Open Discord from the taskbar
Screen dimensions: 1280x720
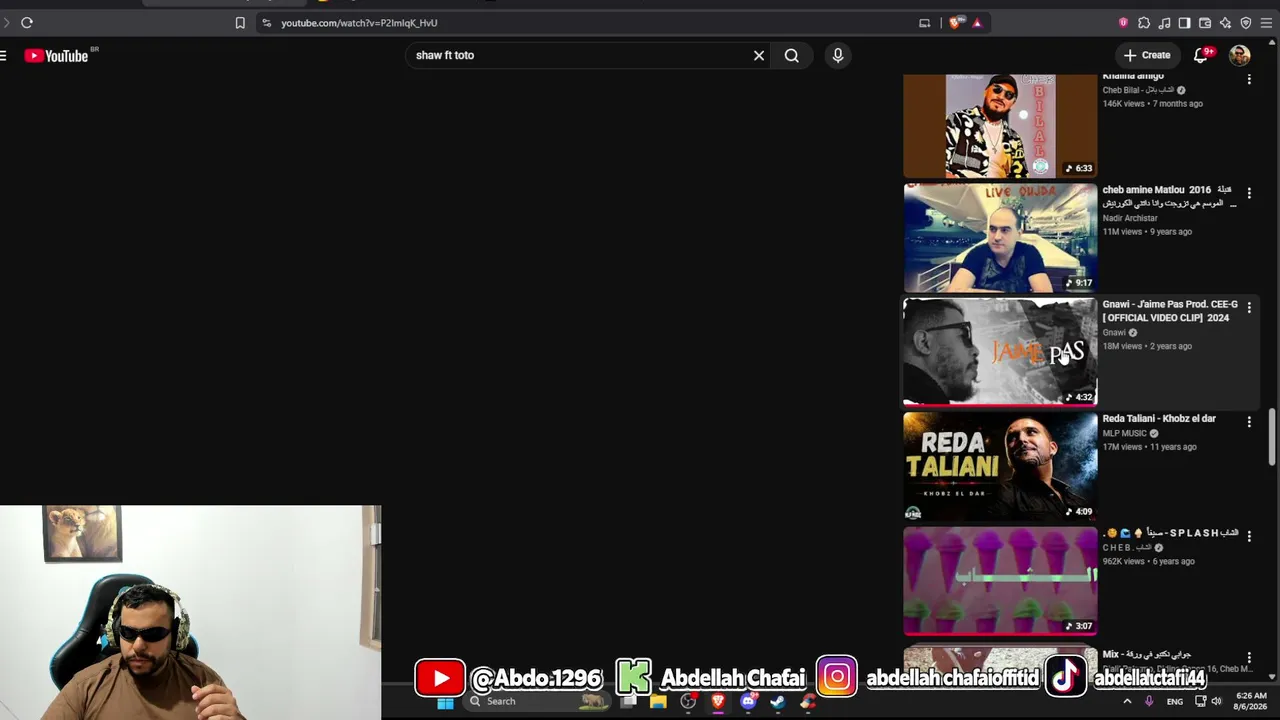[x=748, y=702]
